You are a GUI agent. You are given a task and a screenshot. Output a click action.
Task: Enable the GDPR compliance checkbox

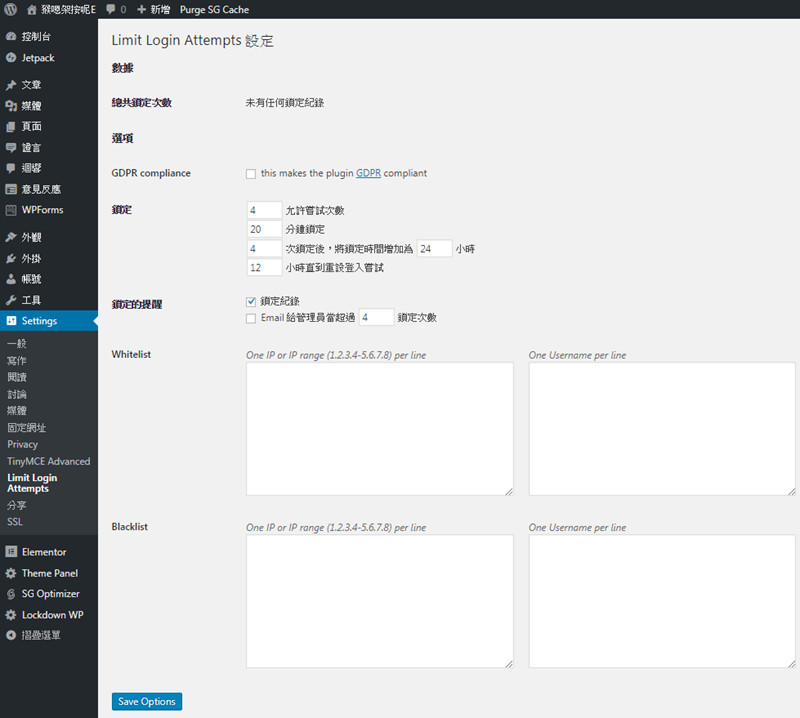point(251,174)
